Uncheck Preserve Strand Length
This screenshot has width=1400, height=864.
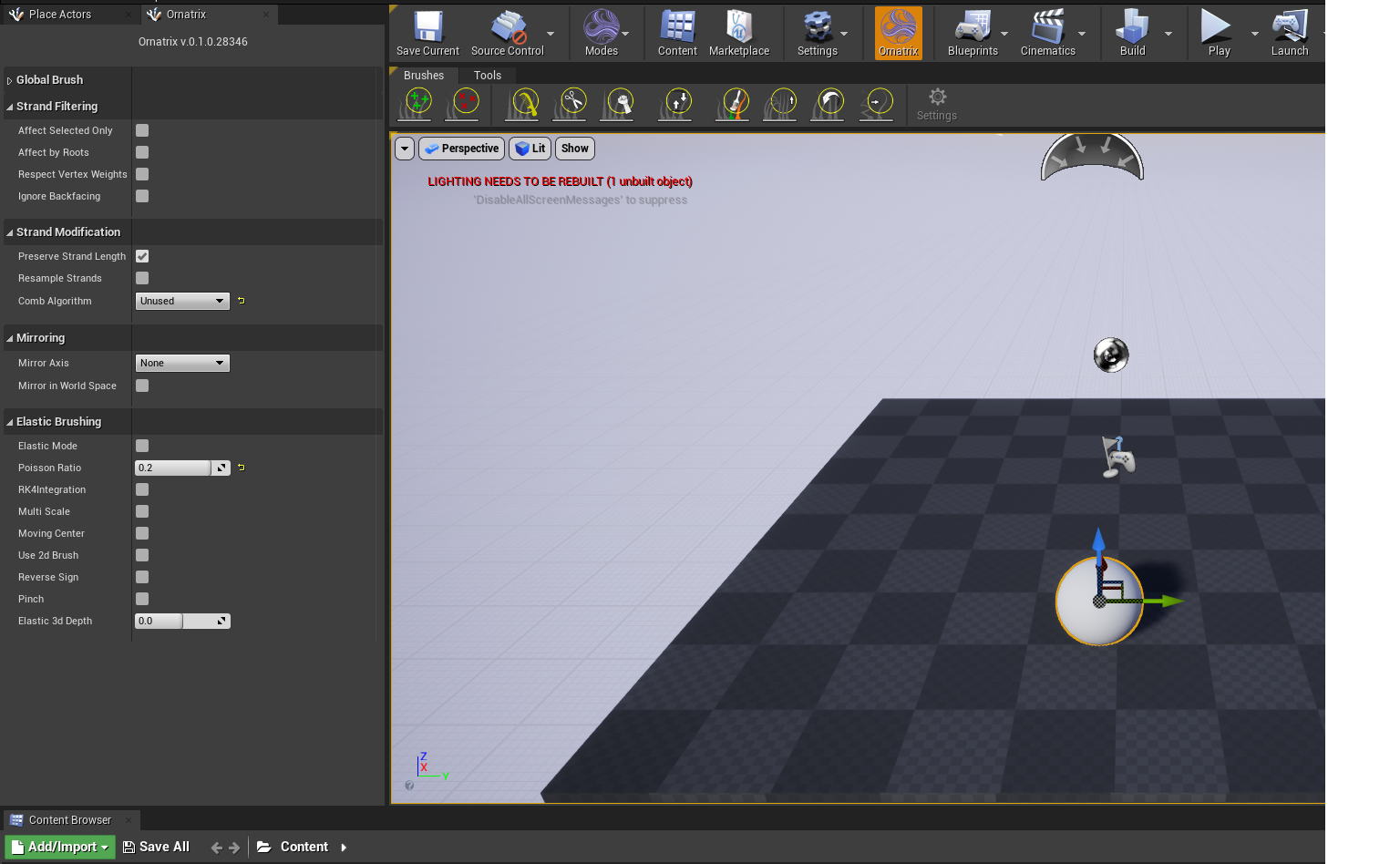142,256
